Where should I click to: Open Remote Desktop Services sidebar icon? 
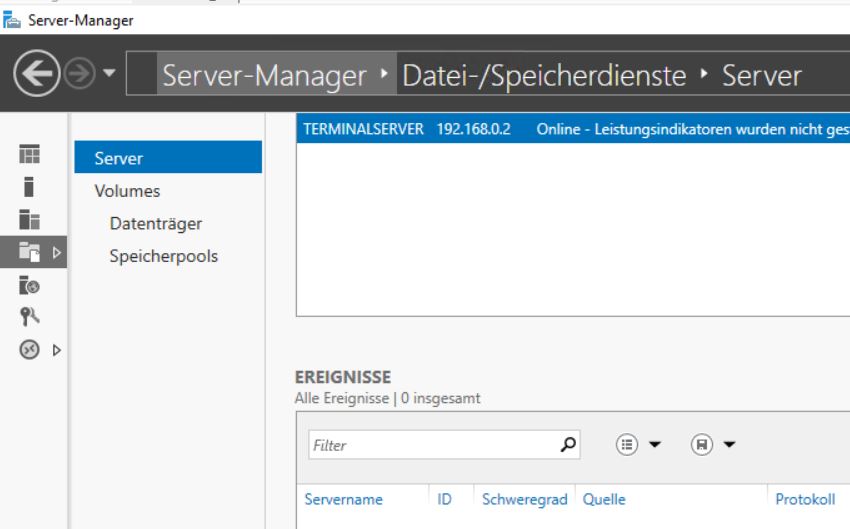tap(29, 350)
